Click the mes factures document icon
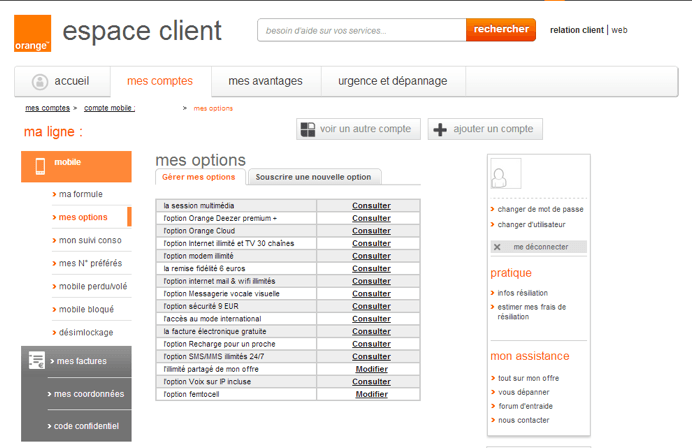692x448 pixels. coord(37,360)
